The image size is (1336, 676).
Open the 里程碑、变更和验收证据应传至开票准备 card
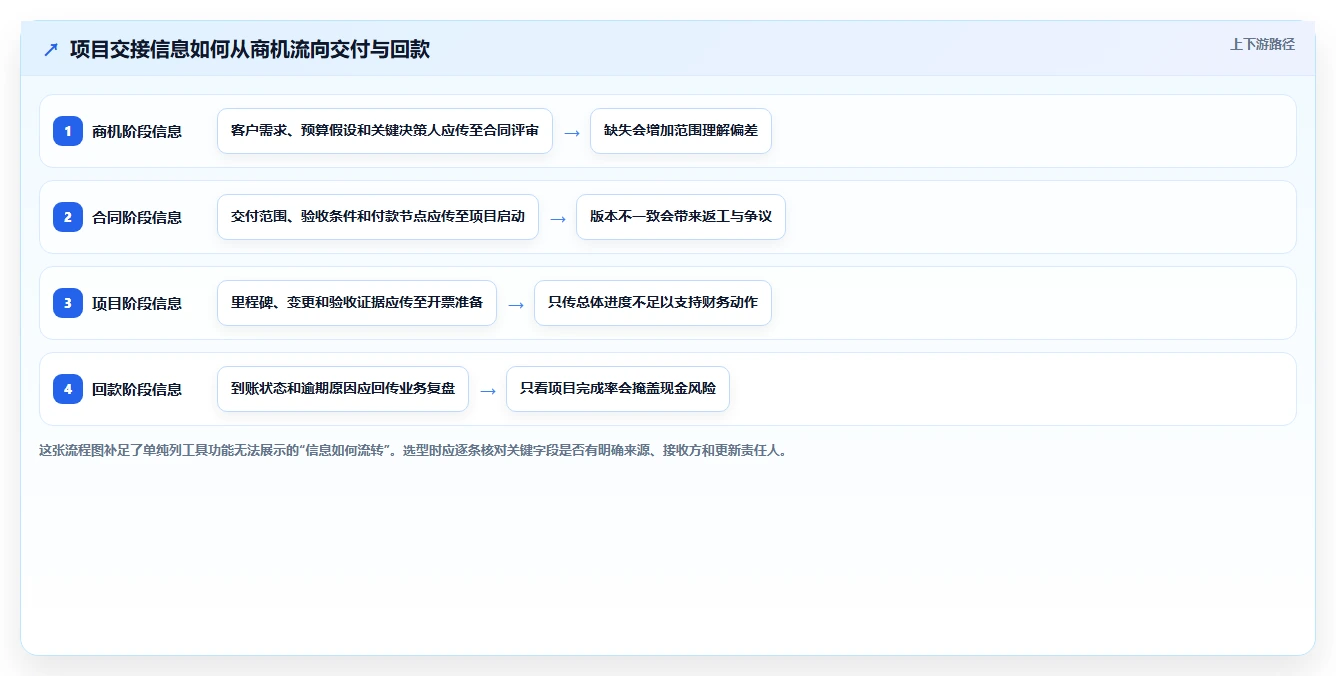point(357,303)
